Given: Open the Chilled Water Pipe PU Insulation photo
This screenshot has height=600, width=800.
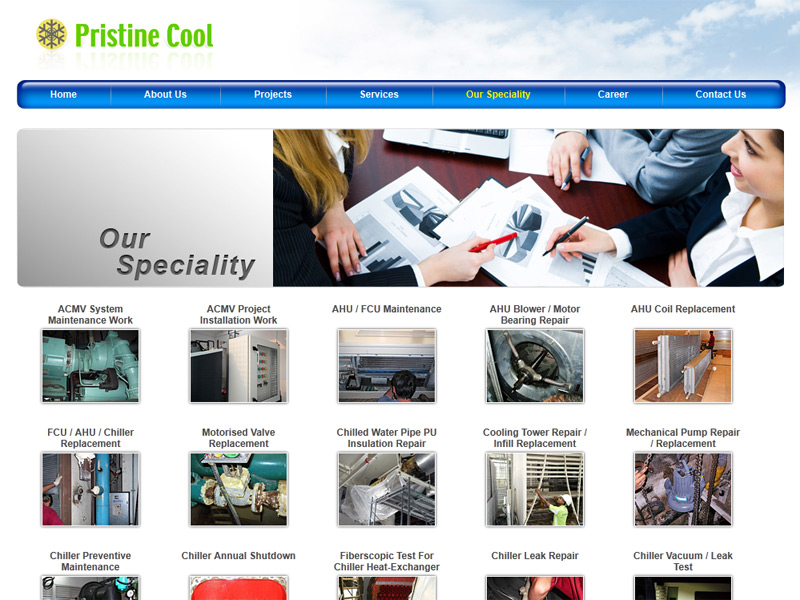Looking at the screenshot, I should click(x=387, y=489).
